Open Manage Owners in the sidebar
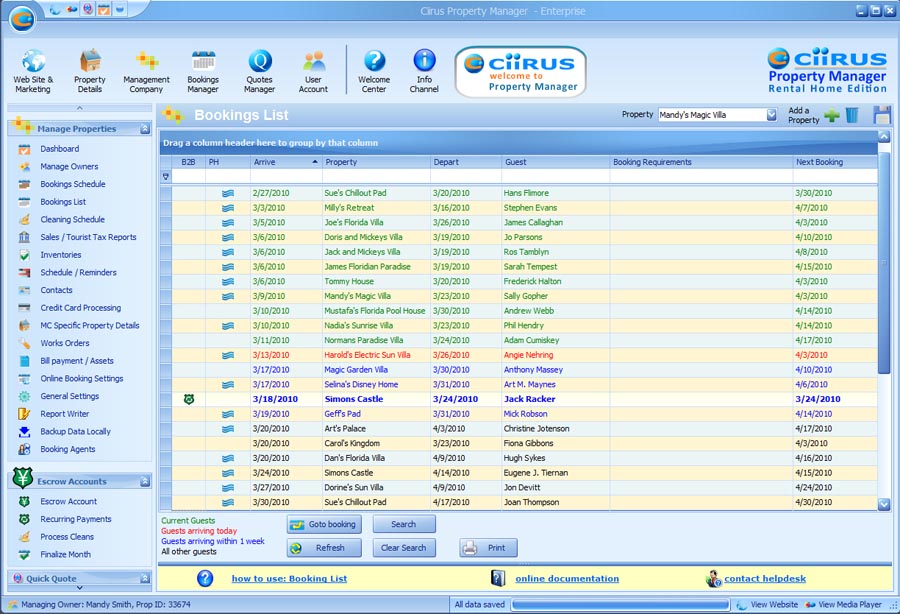 coord(69,166)
